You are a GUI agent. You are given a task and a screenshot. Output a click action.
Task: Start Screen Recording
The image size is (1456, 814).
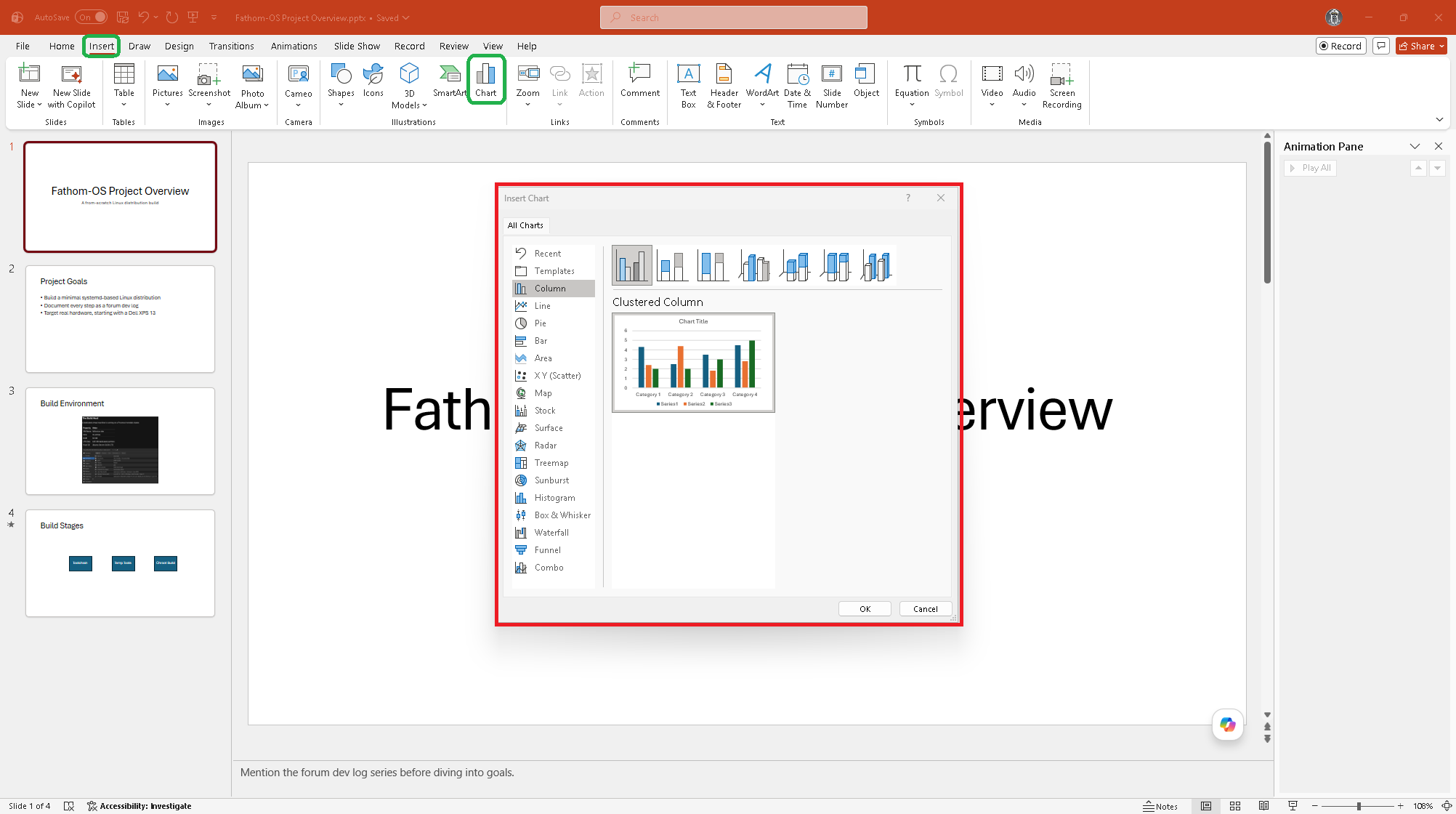(1061, 86)
